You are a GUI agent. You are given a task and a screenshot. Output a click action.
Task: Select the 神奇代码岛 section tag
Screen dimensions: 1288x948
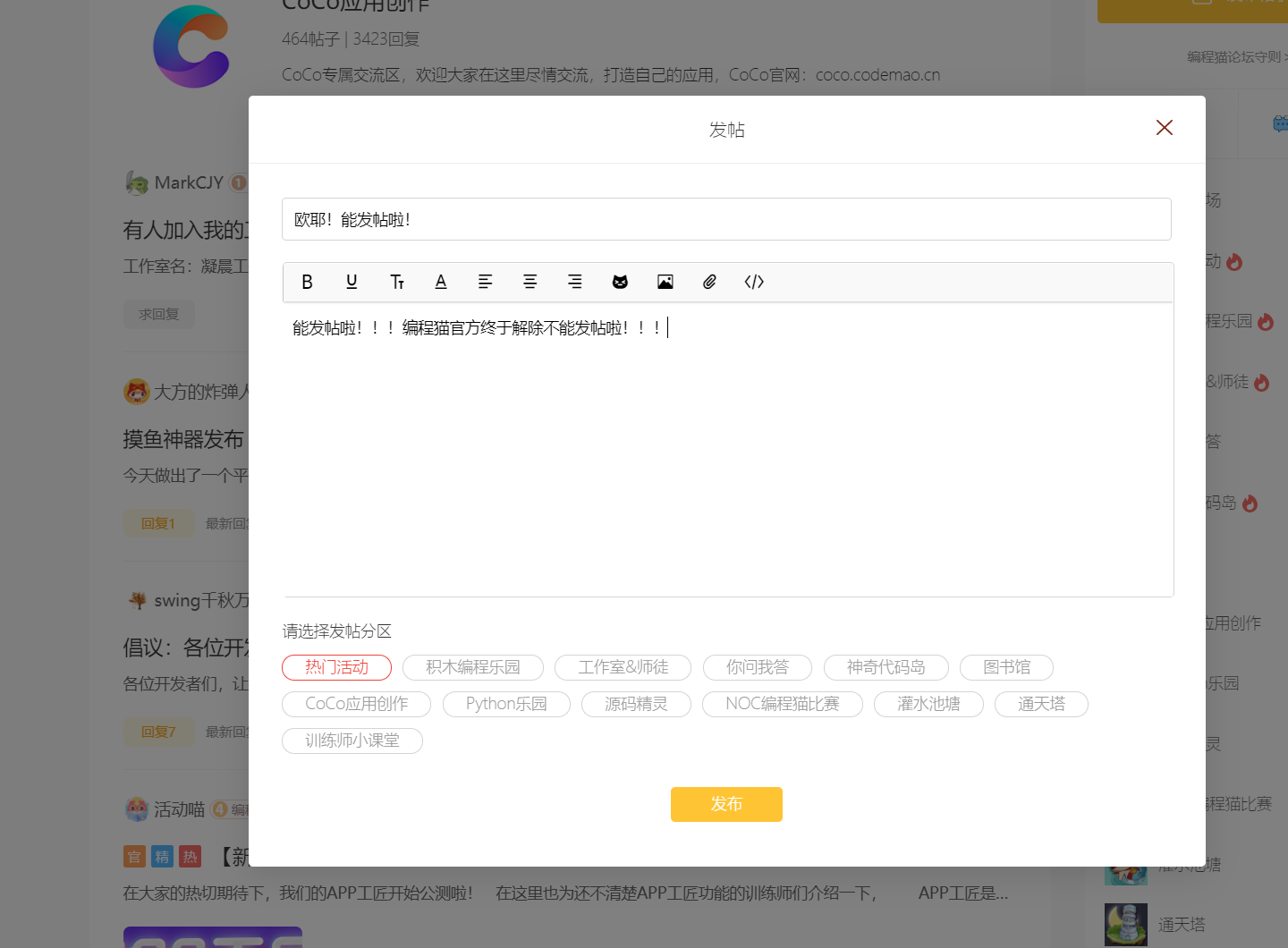click(x=886, y=667)
